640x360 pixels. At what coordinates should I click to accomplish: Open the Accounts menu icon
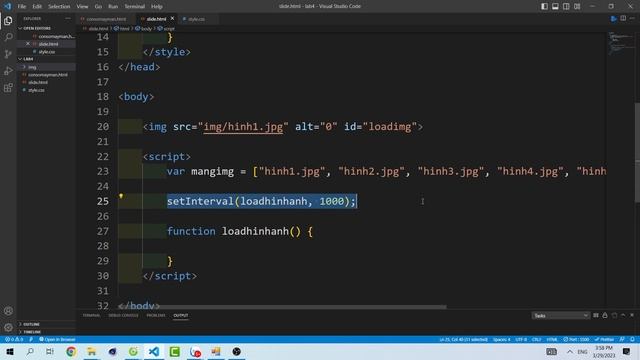(8, 311)
